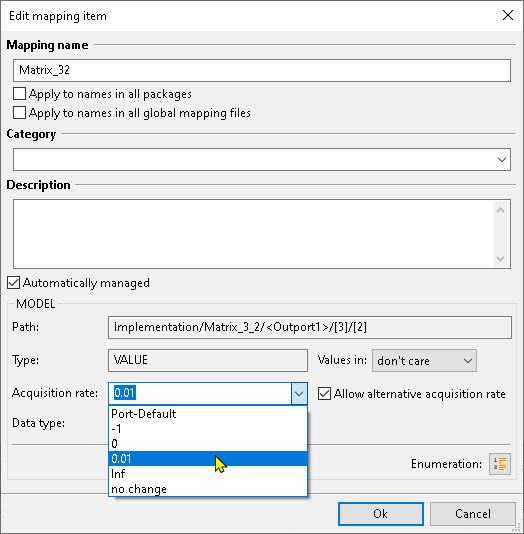This screenshot has width=524, height=534.
Task: Select Inf acquisition rate option
Action: click(x=208, y=473)
